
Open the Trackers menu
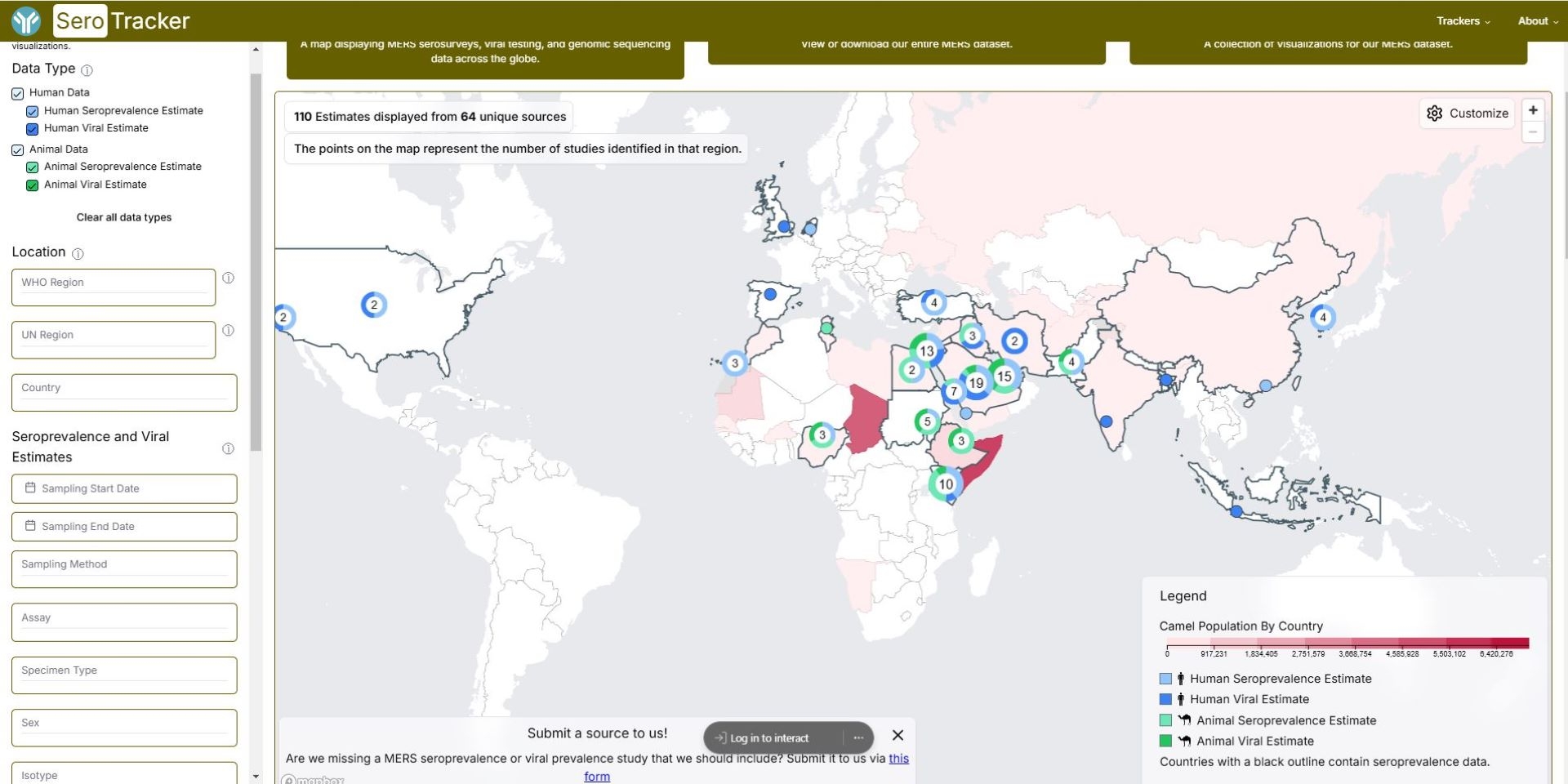[1463, 21]
